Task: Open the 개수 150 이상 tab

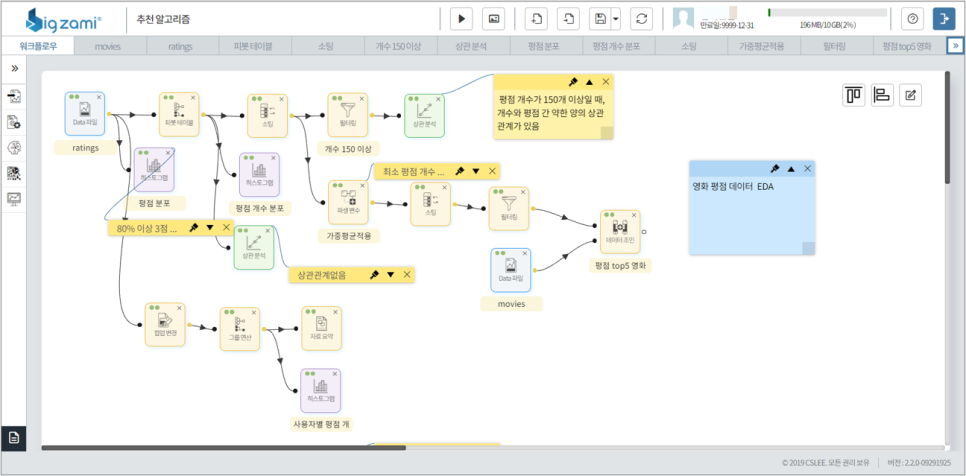Action: 399,46
